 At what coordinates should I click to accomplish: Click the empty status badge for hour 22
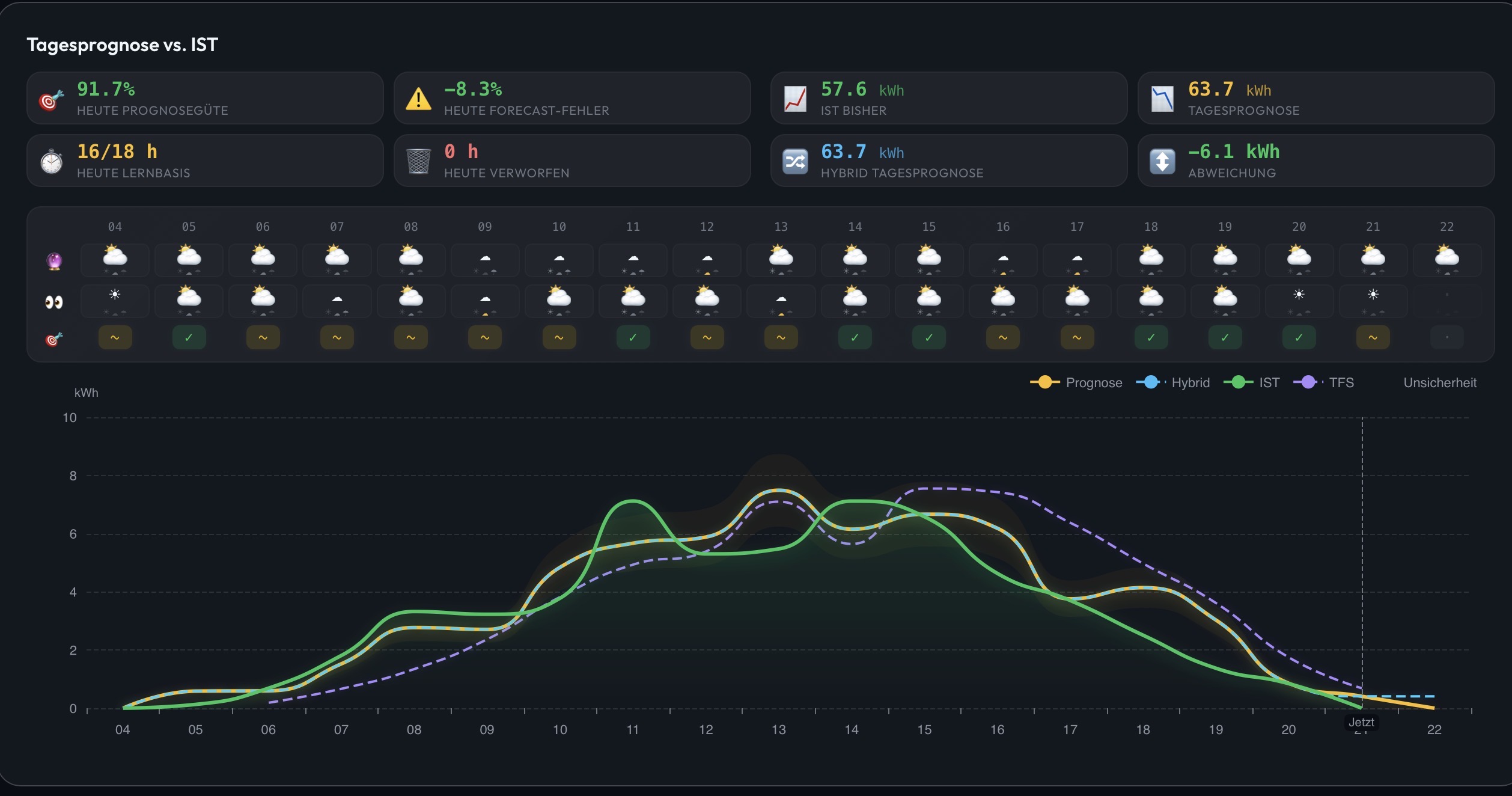pos(1446,337)
